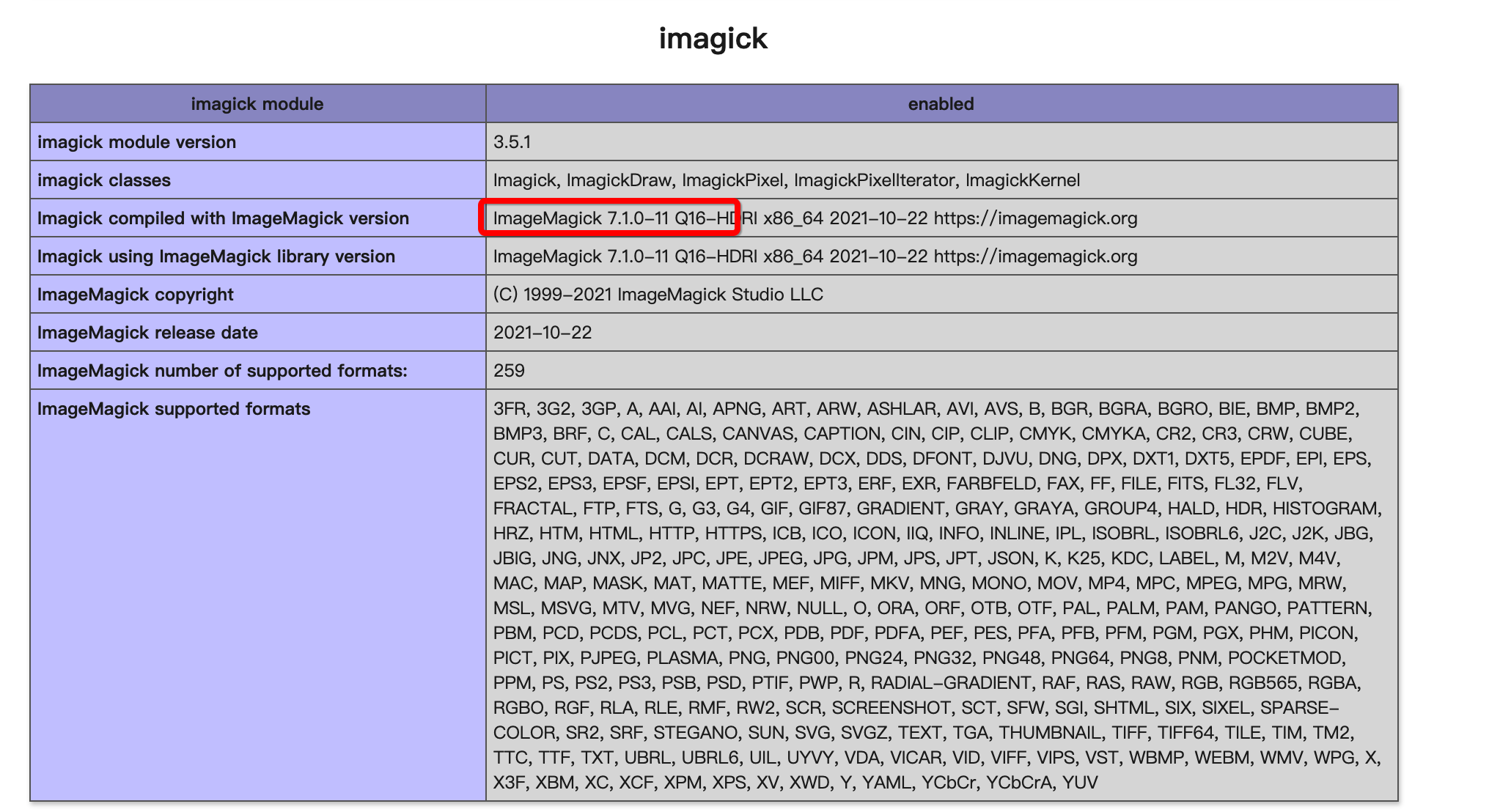Screen dimensions: 1500x812
Task: Select 'ImageMagick number of supported formats:' label
Action: point(222,370)
